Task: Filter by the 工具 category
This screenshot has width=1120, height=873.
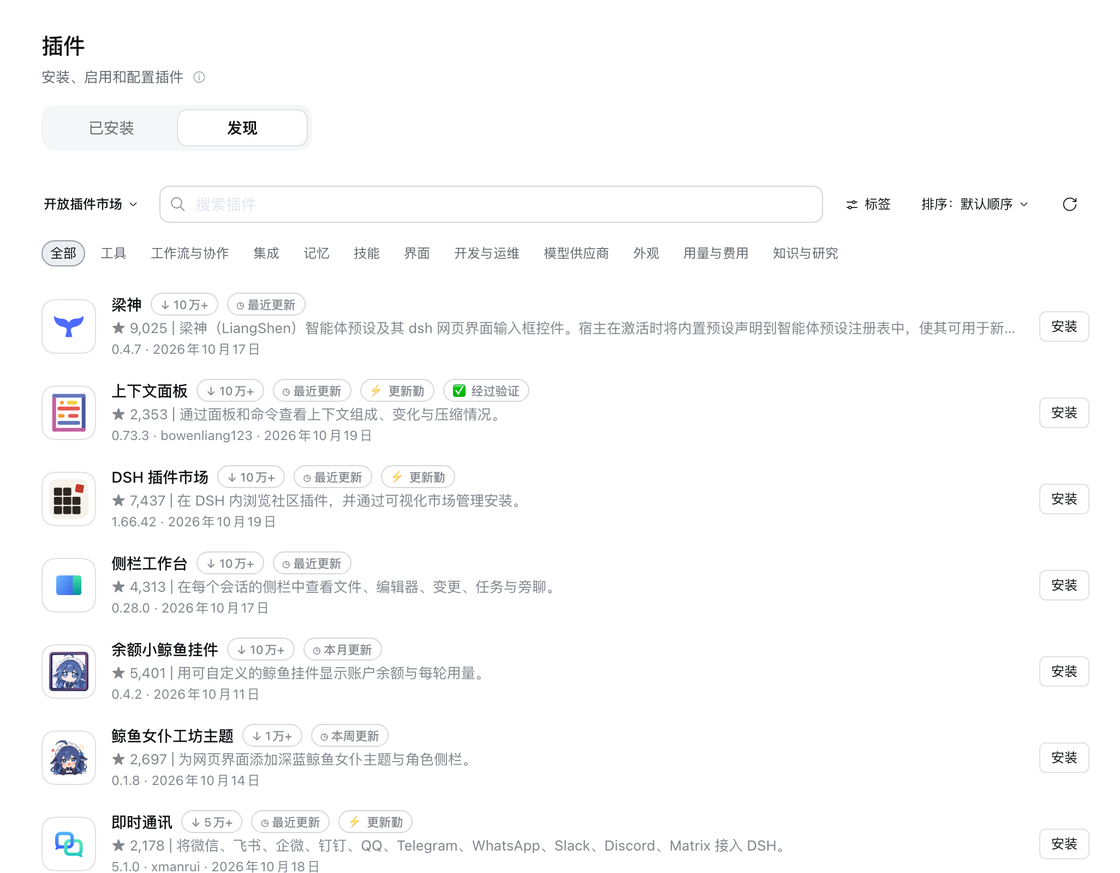Action: 114,253
